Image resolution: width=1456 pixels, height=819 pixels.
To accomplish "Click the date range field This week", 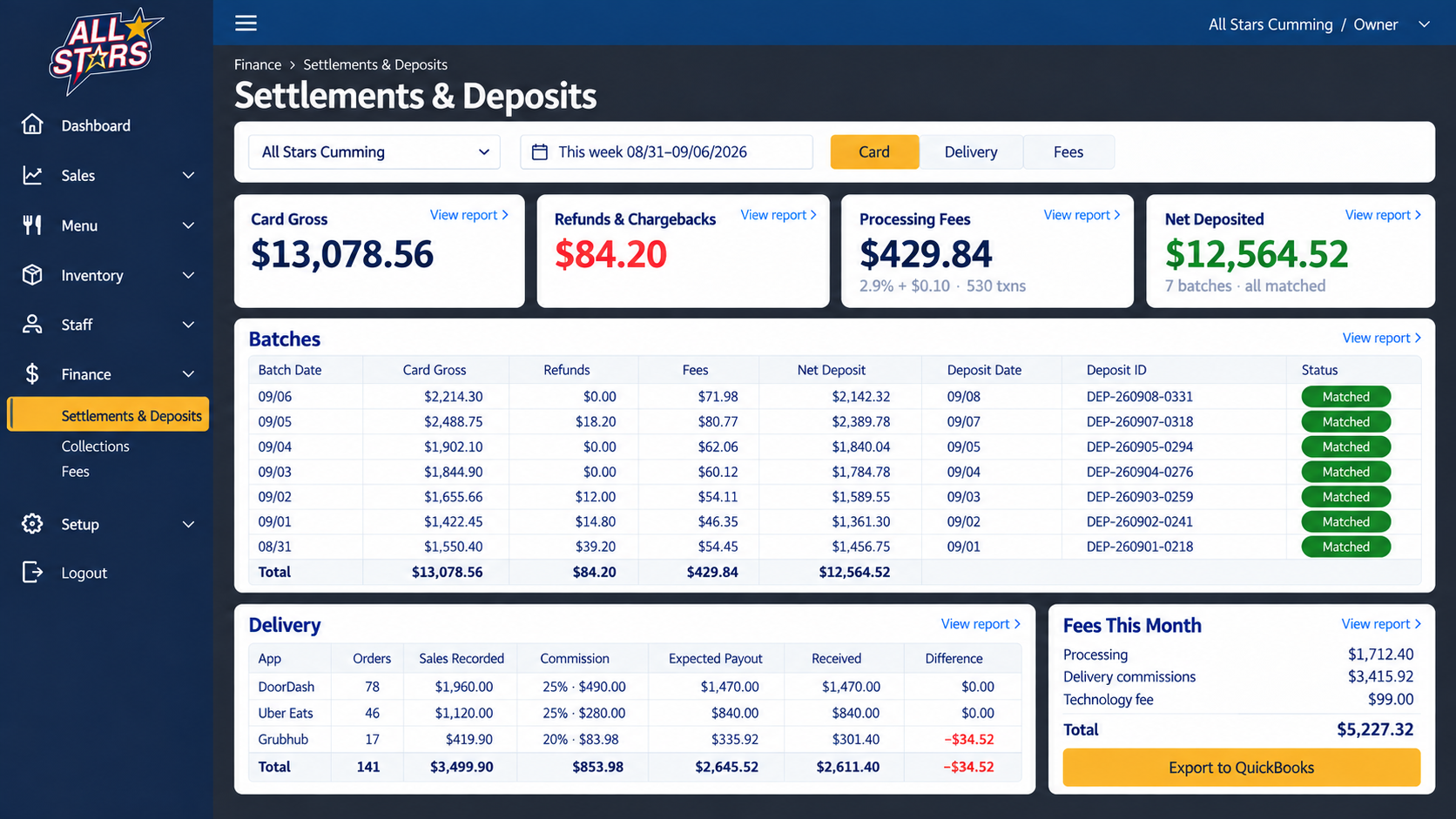I will pos(666,151).
